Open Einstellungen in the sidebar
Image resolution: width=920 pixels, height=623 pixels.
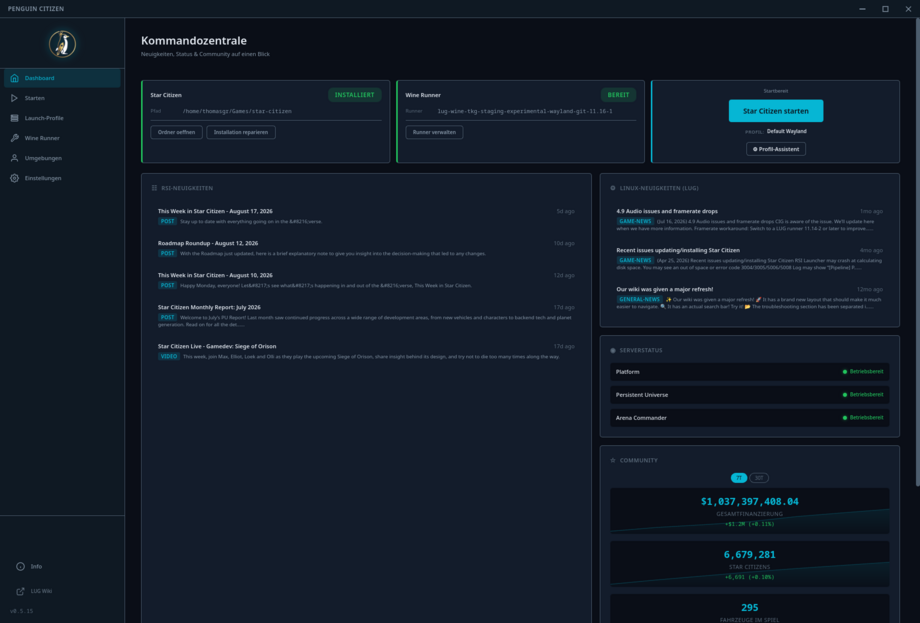tap(62, 178)
